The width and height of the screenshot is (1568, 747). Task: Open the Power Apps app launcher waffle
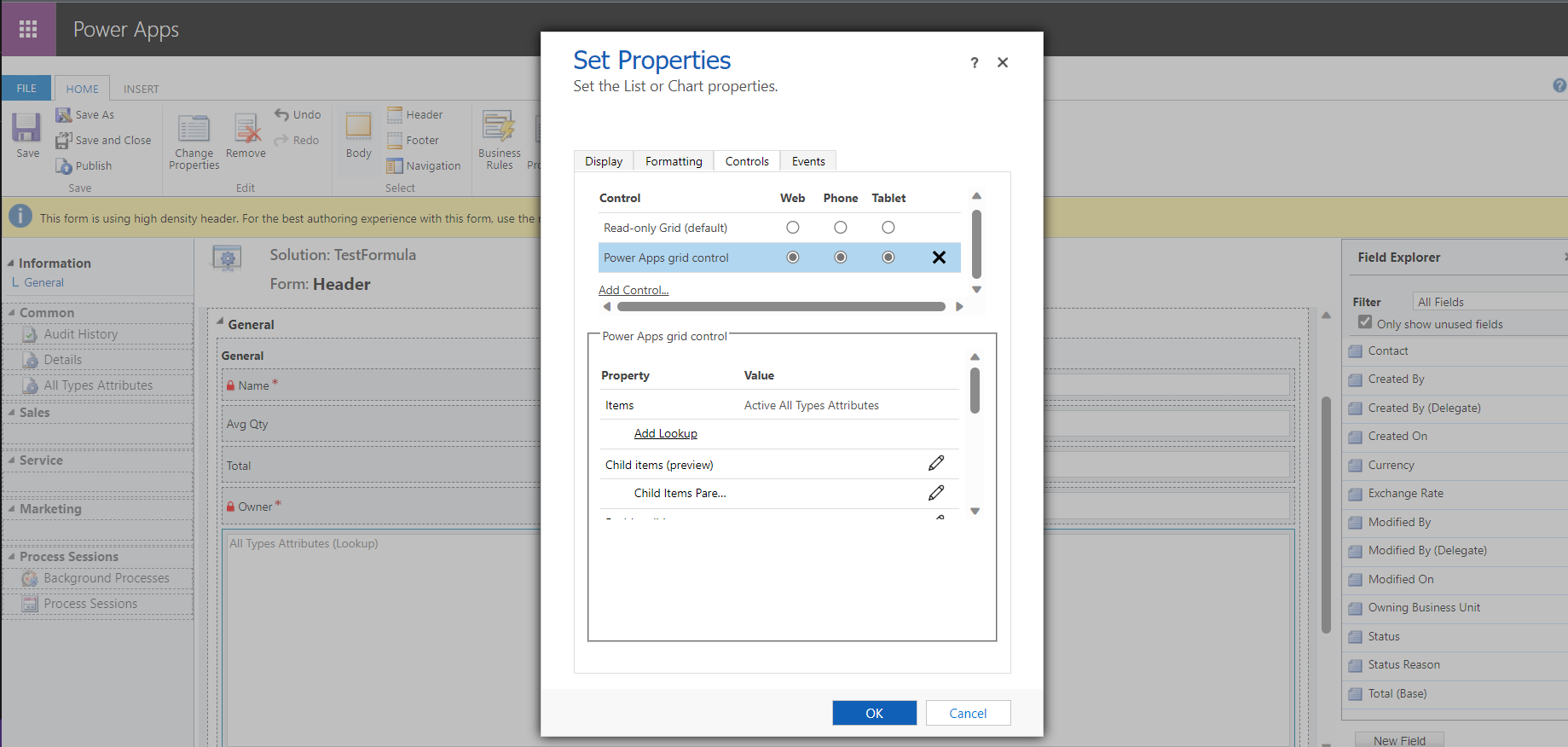pyautogui.click(x=28, y=29)
